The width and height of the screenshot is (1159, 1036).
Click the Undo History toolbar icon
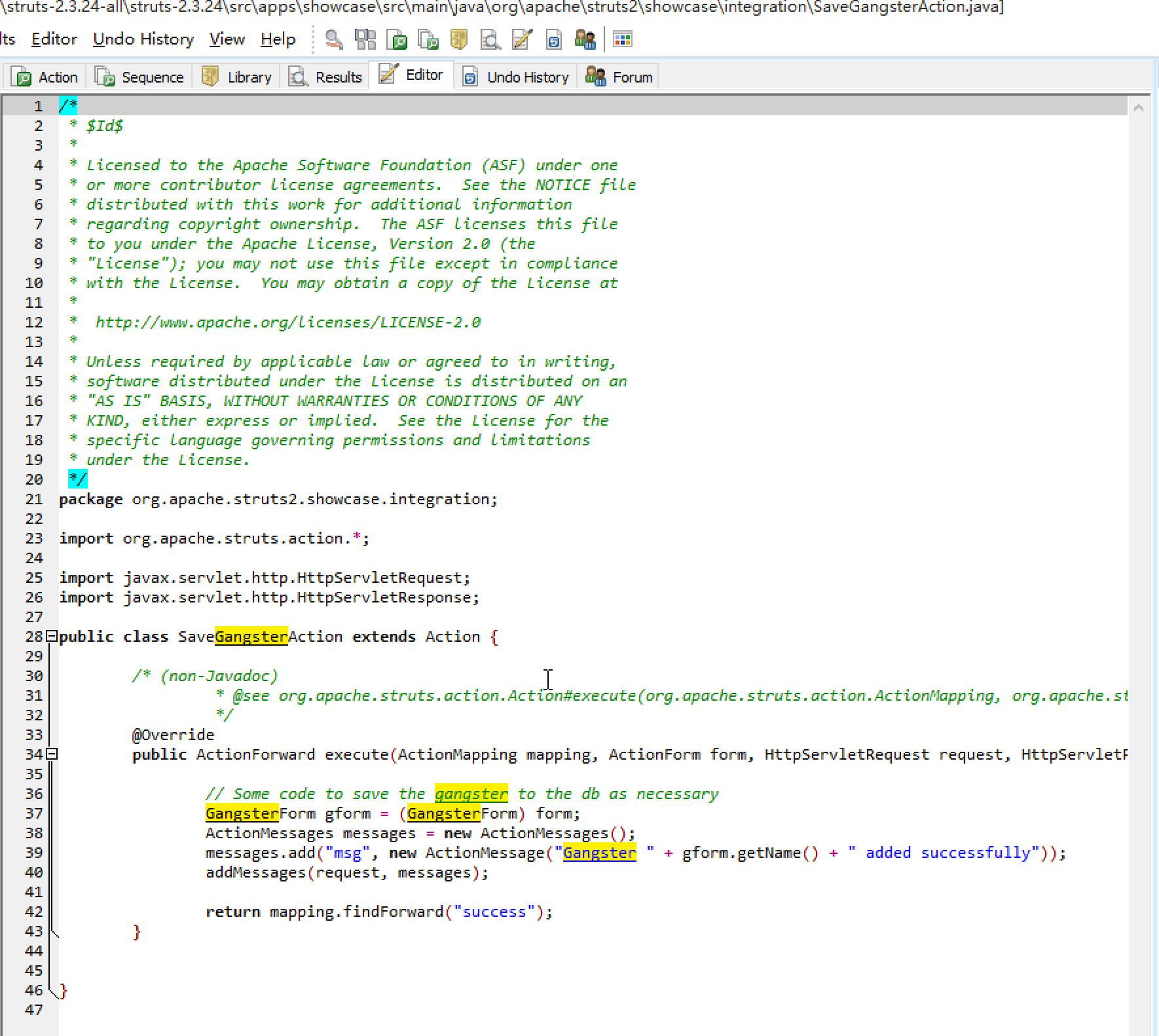coord(553,40)
